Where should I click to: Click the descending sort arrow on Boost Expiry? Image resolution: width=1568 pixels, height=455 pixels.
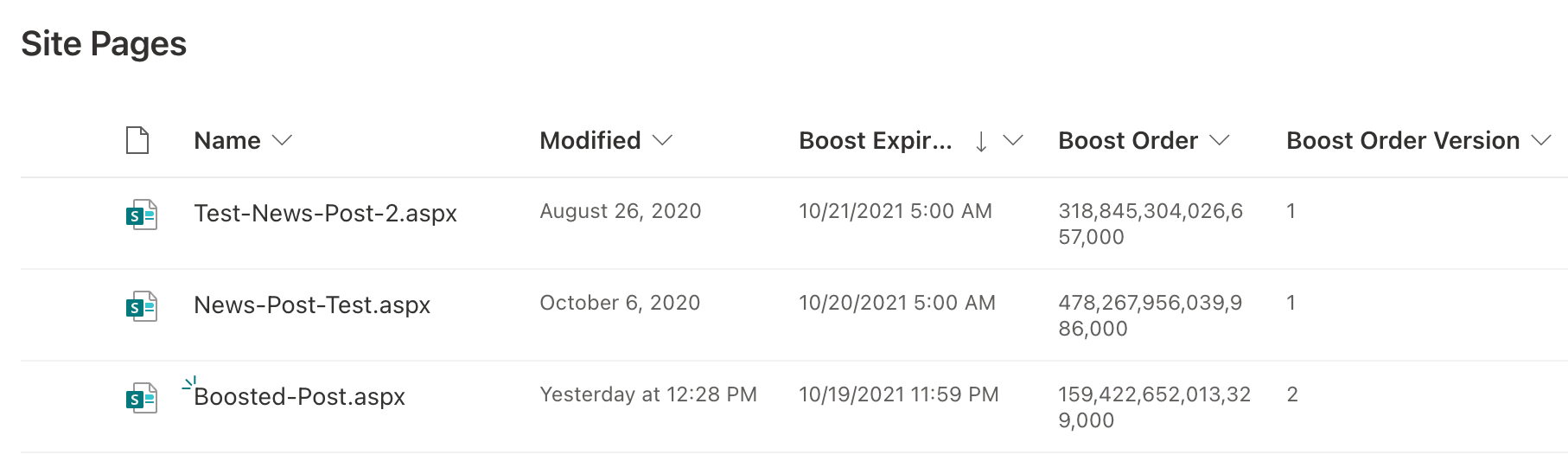point(981,142)
